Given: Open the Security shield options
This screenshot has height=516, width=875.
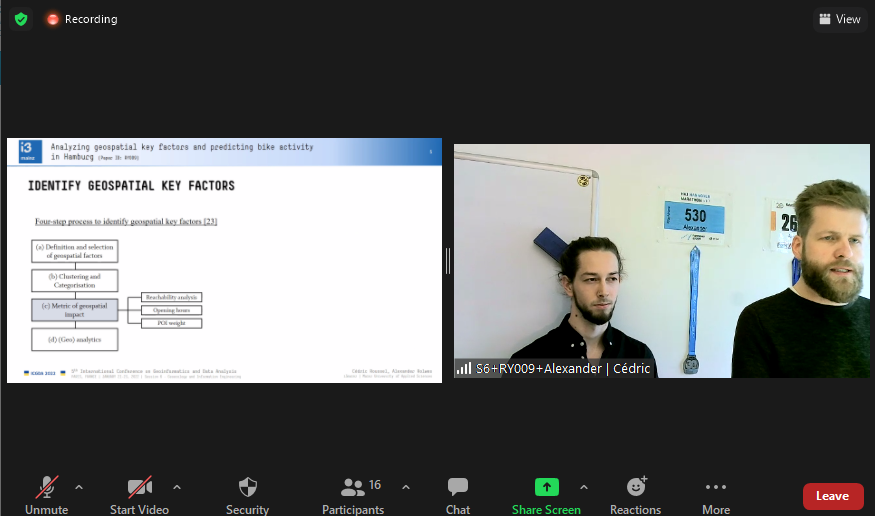Looking at the screenshot, I should point(247,495).
